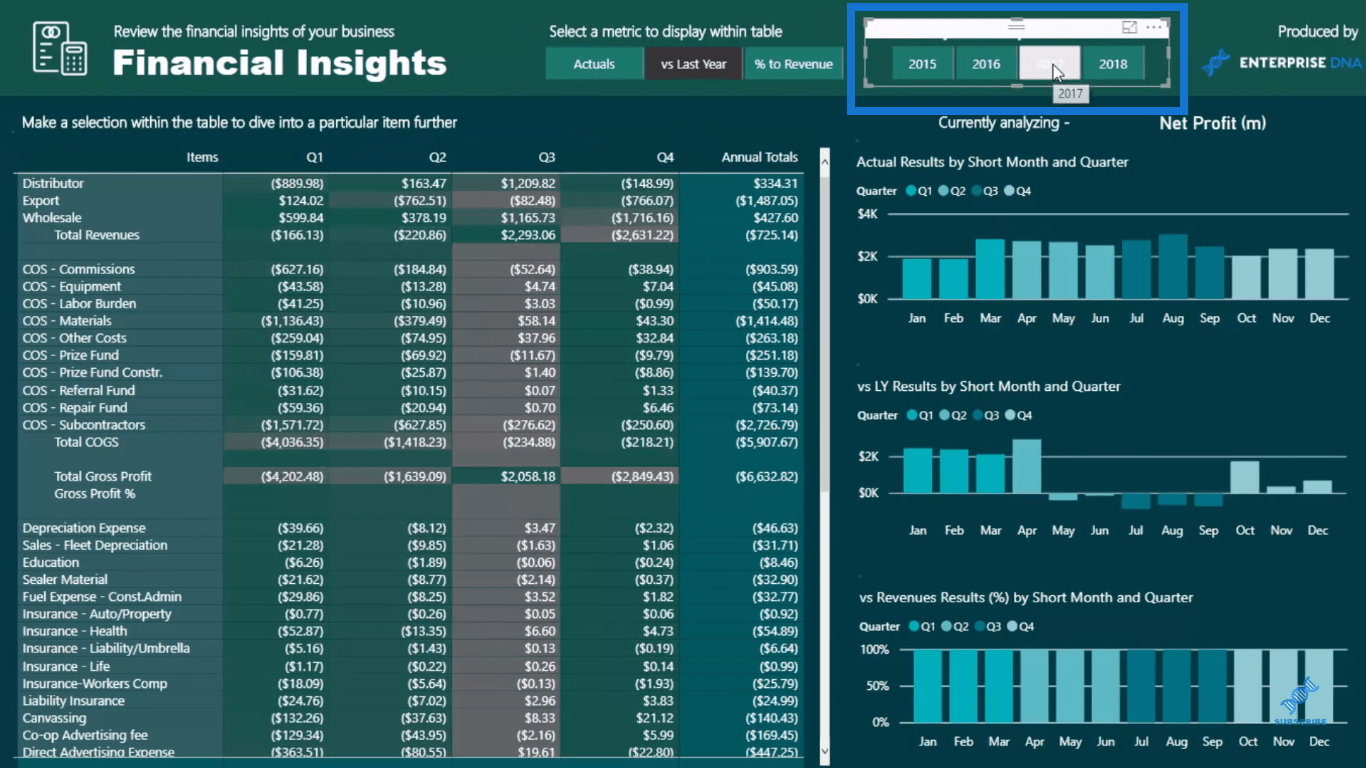Select the Total Revenues row
1366x768 pixels.
(x=410, y=235)
